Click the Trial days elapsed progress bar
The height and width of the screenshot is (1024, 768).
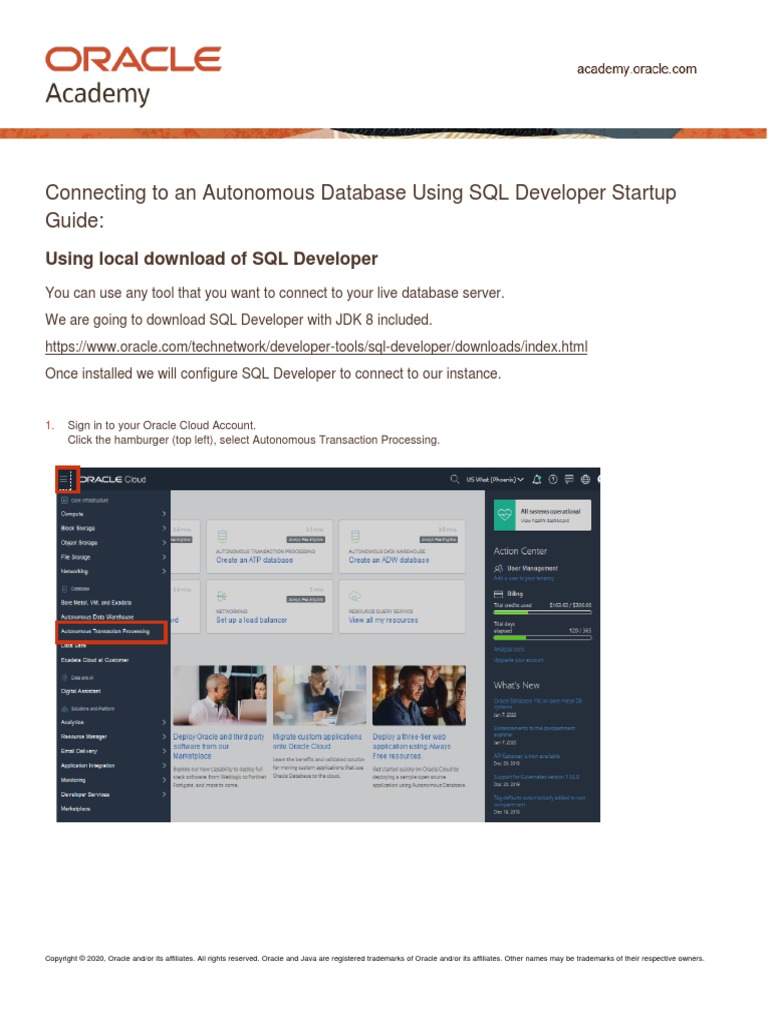point(542,637)
